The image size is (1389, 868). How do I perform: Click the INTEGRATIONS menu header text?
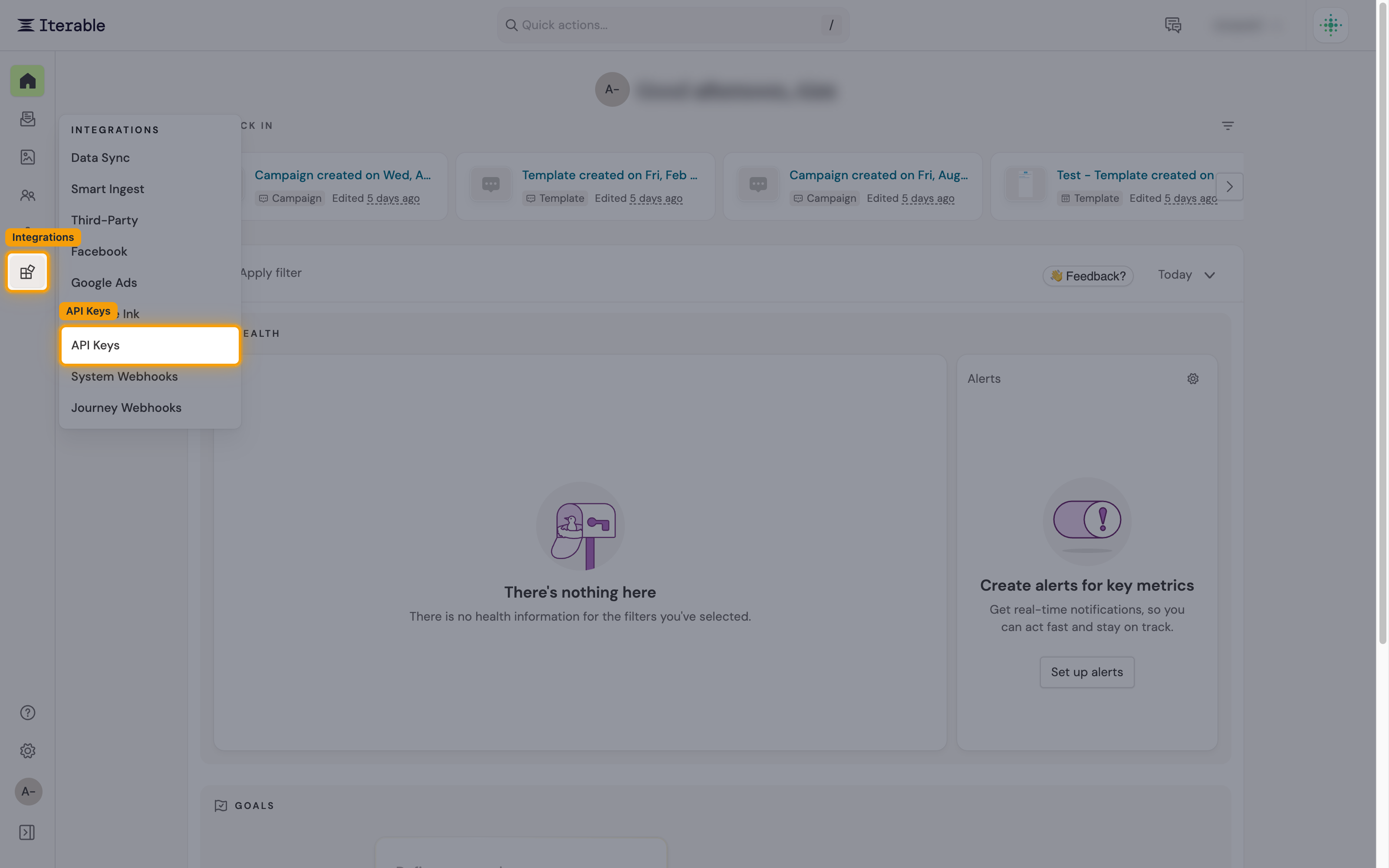tap(115, 130)
